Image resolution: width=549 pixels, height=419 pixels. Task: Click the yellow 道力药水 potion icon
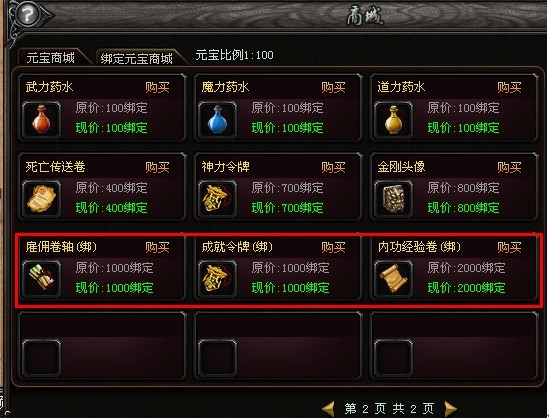pyautogui.click(x=393, y=119)
